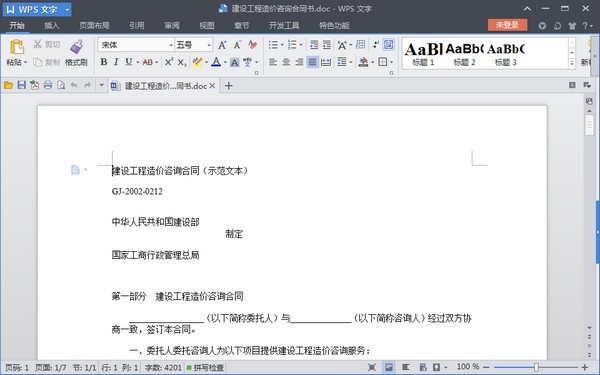The image size is (600, 375).
Task: Toggle superscript X² formatting
Action: tap(169, 62)
